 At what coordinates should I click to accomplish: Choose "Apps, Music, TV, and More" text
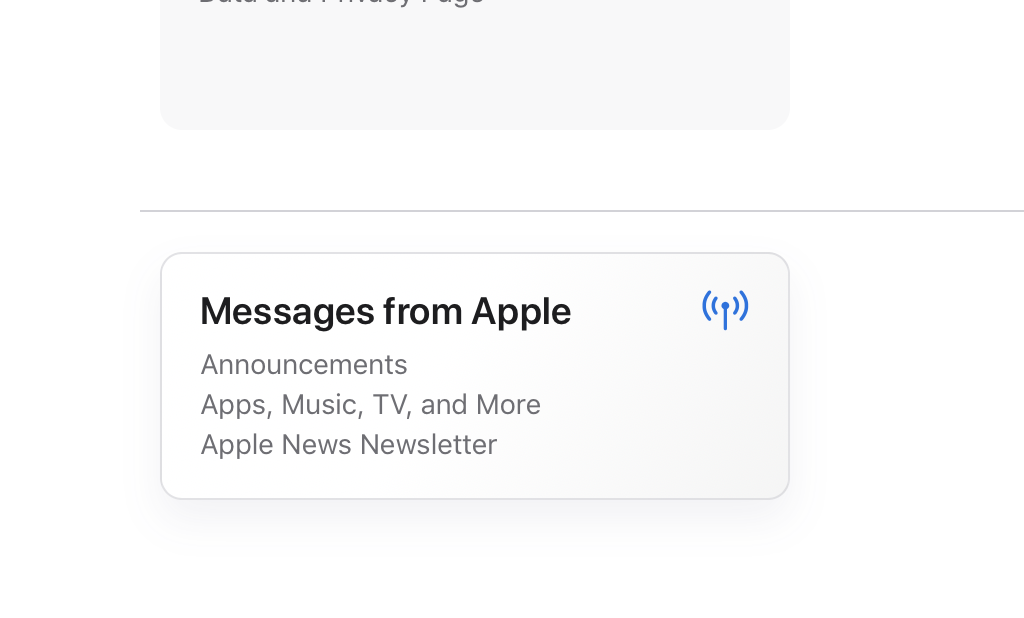(x=370, y=405)
